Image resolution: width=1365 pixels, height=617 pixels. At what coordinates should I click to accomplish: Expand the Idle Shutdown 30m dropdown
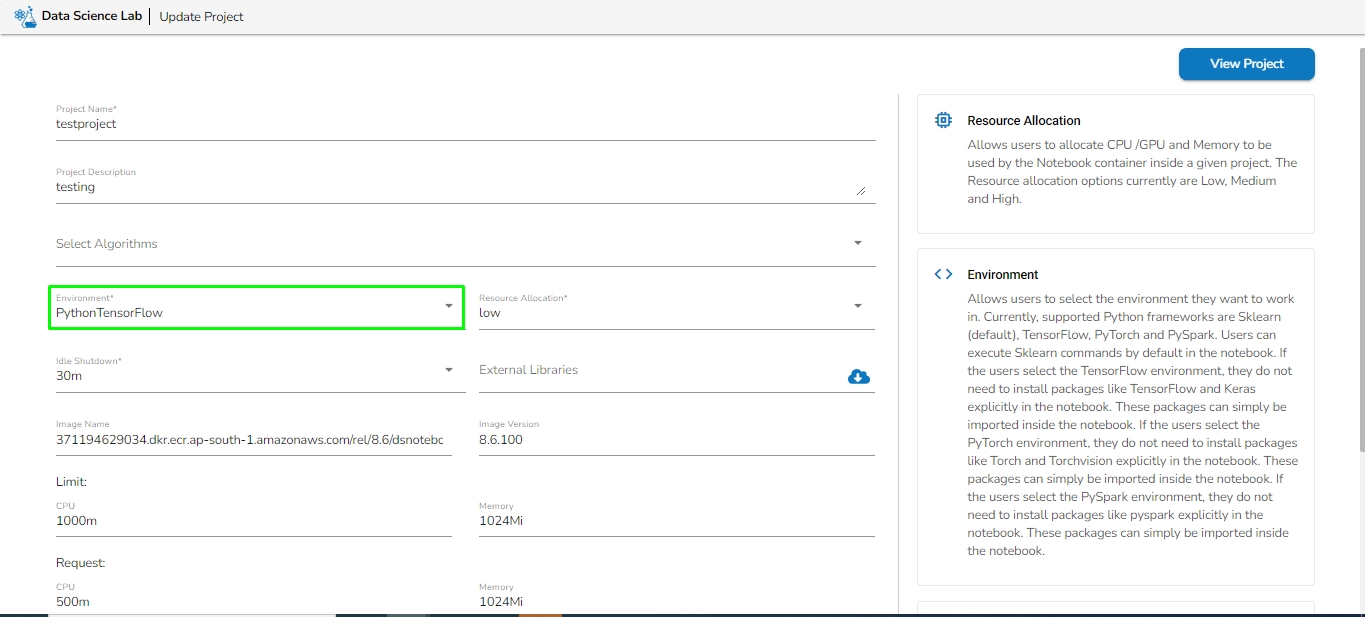(x=449, y=370)
